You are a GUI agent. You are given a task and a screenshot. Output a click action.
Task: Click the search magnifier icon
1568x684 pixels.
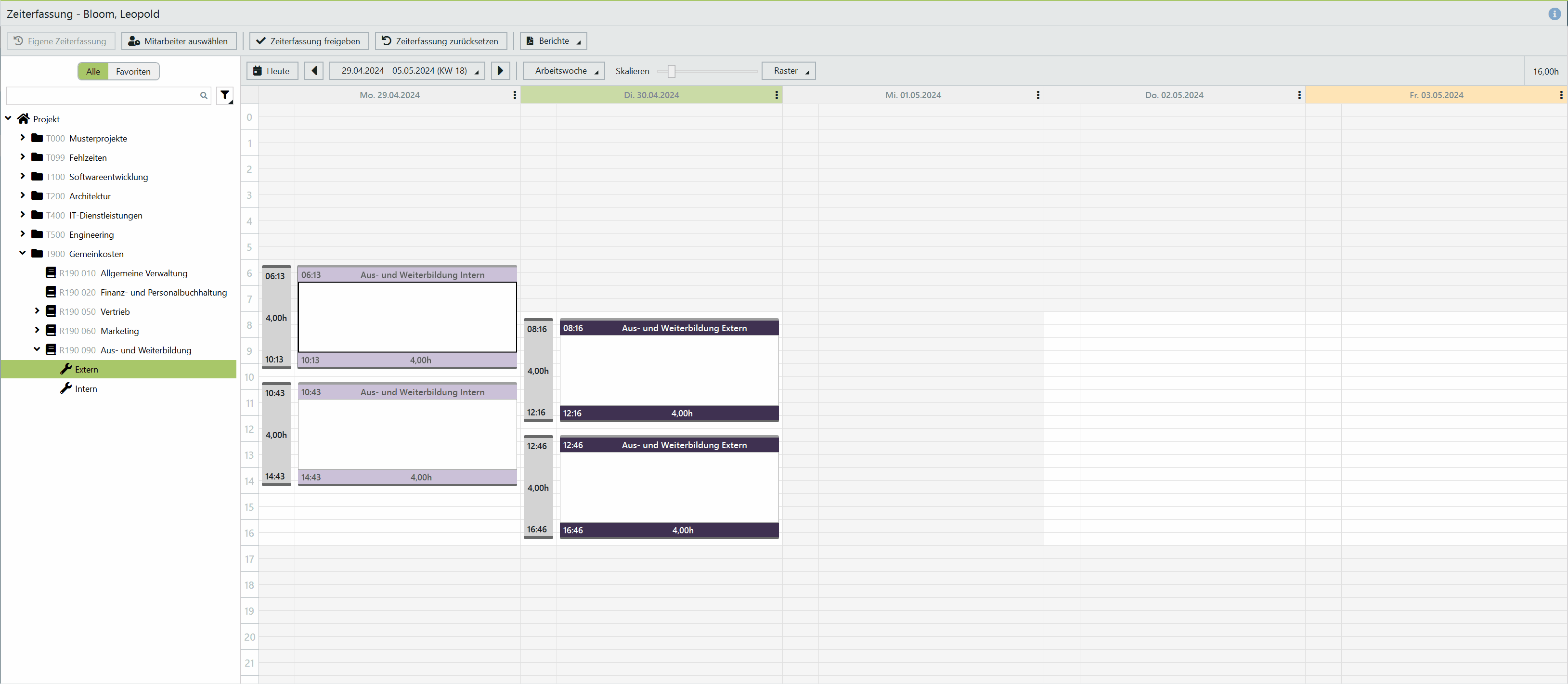pos(203,95)
